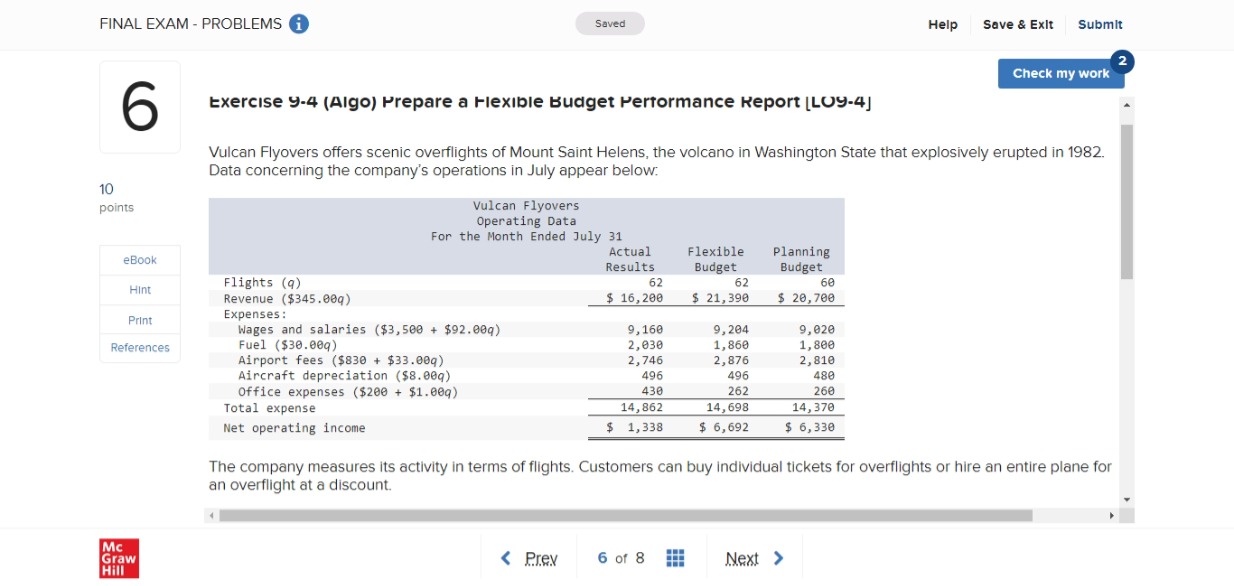Go back with the Prev button
Image resolution: width=1234 pixels, height=586 pixels.
(x=529, y=558)
